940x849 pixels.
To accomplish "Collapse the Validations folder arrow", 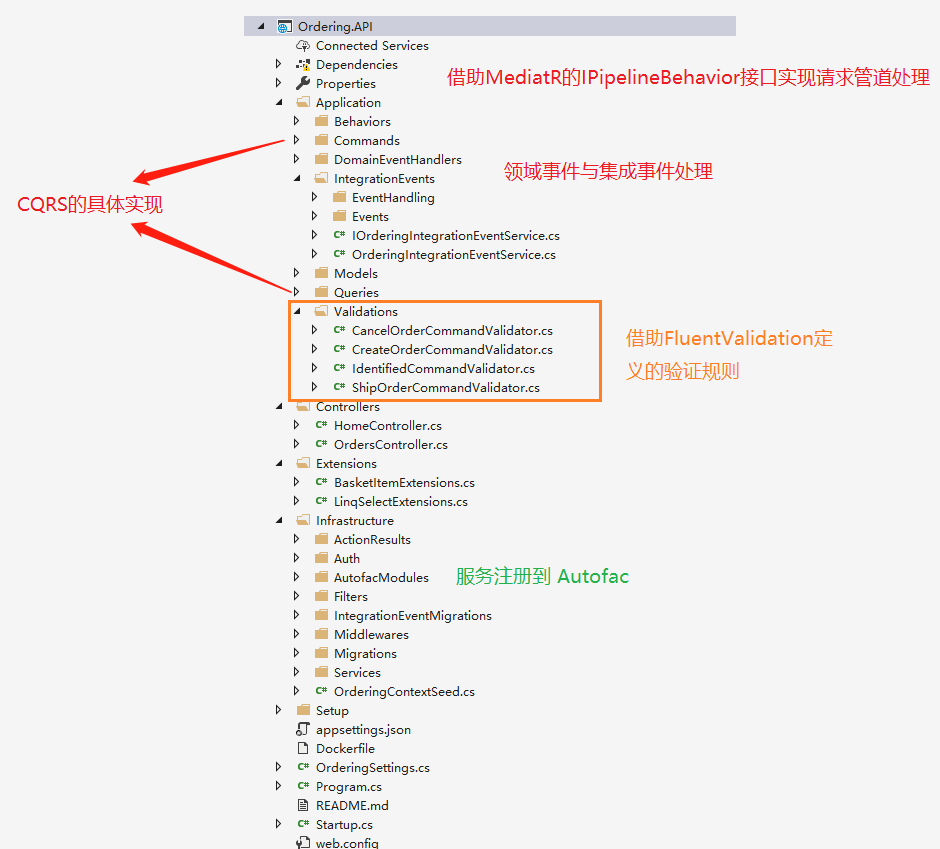I will [297, 312].
